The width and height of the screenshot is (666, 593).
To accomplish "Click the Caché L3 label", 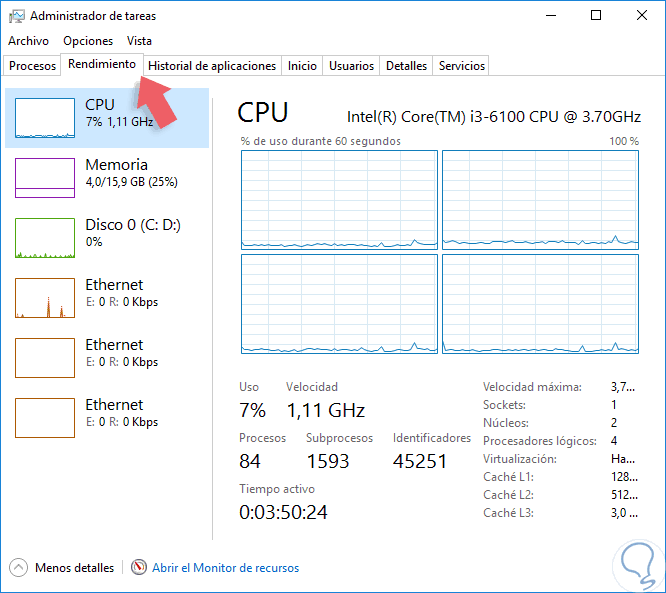I will click(508, 513).
